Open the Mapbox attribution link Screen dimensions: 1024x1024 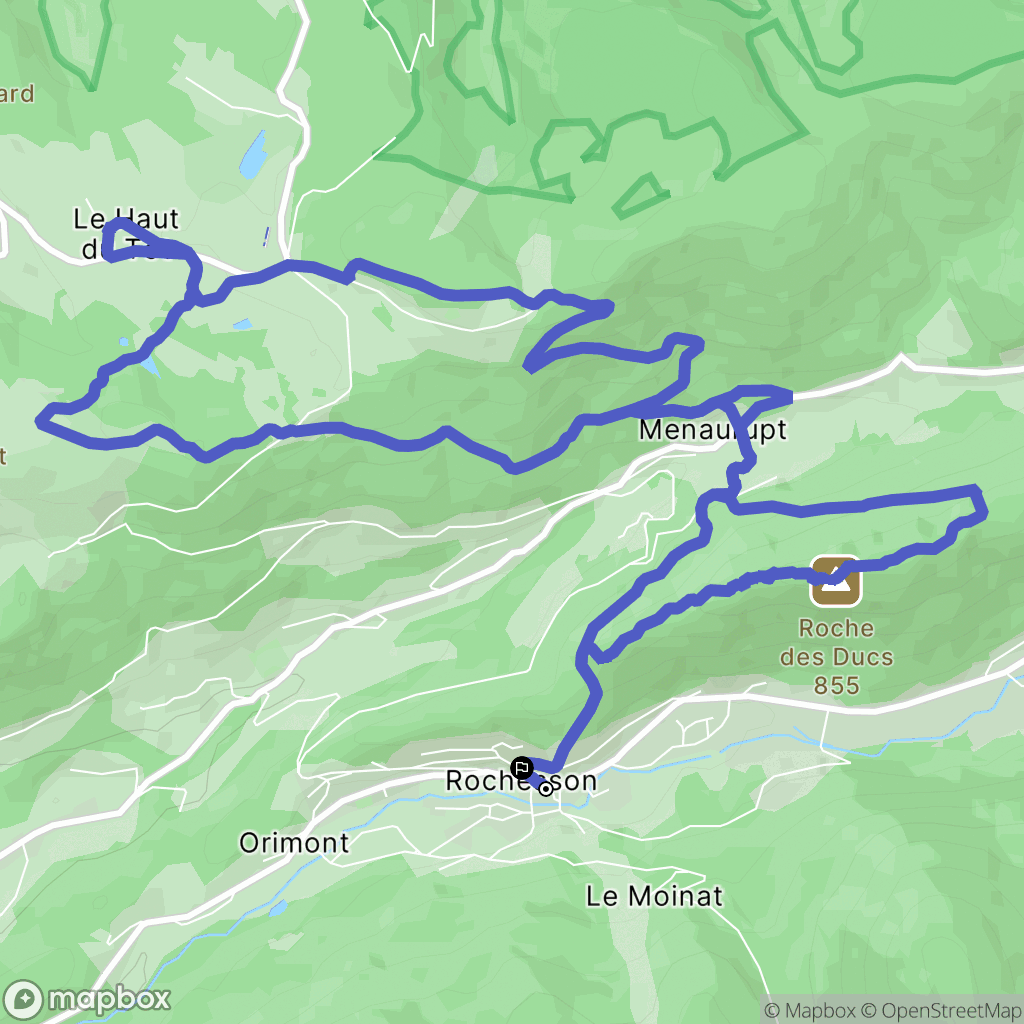(x=810, y=1011)
